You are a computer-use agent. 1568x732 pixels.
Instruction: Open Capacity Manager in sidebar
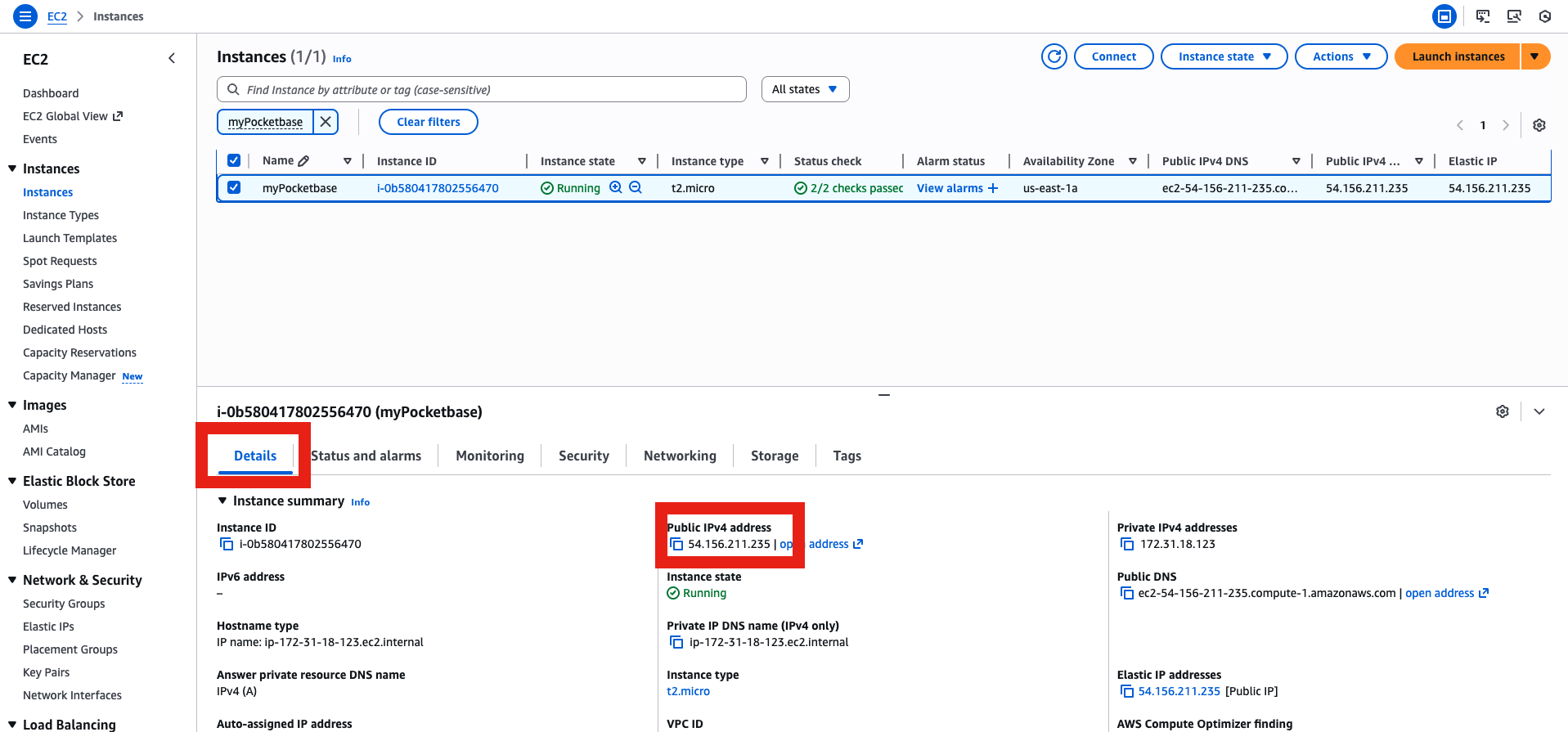(70, 375)
